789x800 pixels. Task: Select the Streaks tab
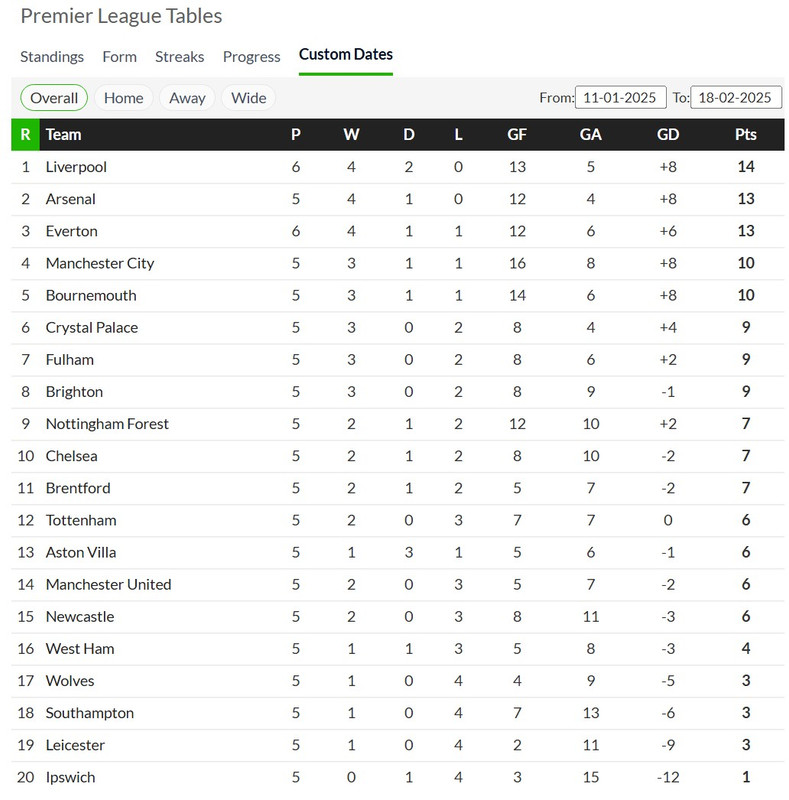click(179, 57)
